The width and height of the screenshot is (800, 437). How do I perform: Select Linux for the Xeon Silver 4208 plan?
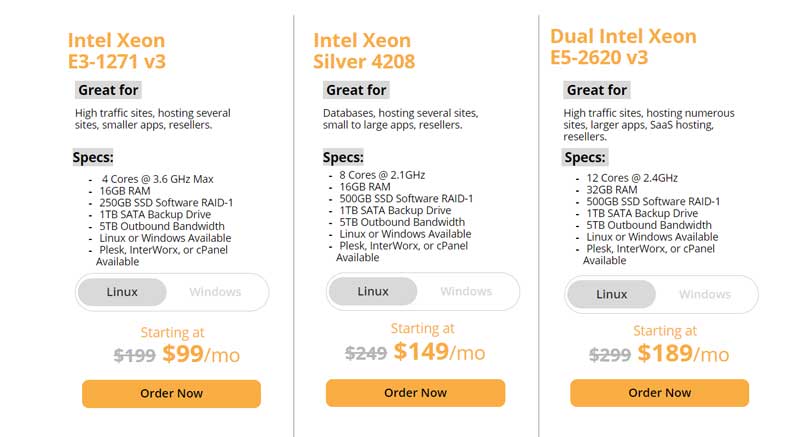point(373,291)
